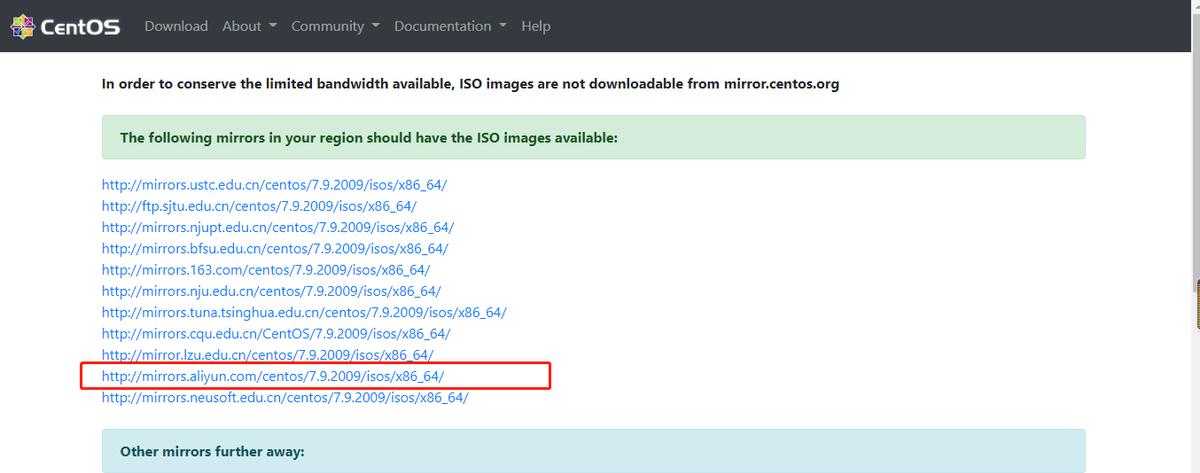Open the mirrors.nju.edu.cn mirror link

pyautogui.click(x=271, y=291)
